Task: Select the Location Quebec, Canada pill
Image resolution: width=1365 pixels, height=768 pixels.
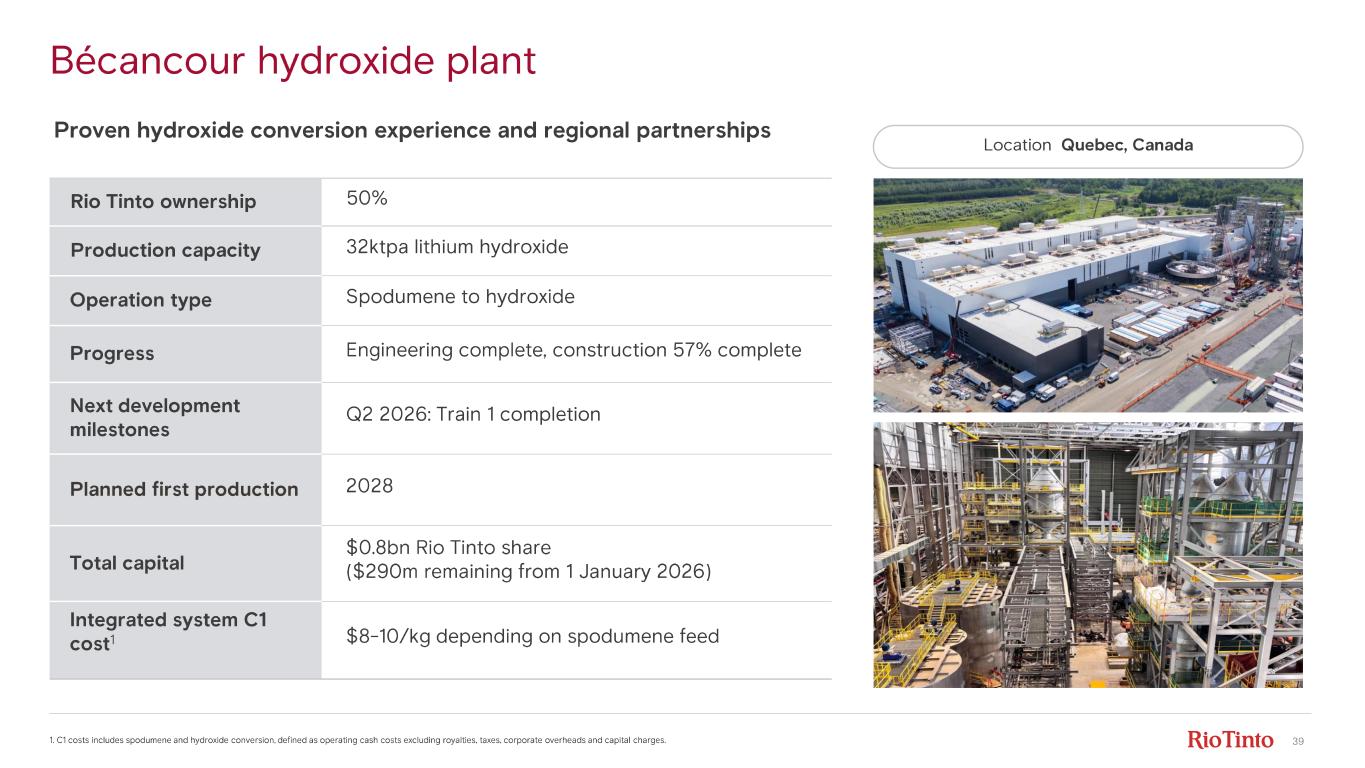Action: [x=1087, y=146]
